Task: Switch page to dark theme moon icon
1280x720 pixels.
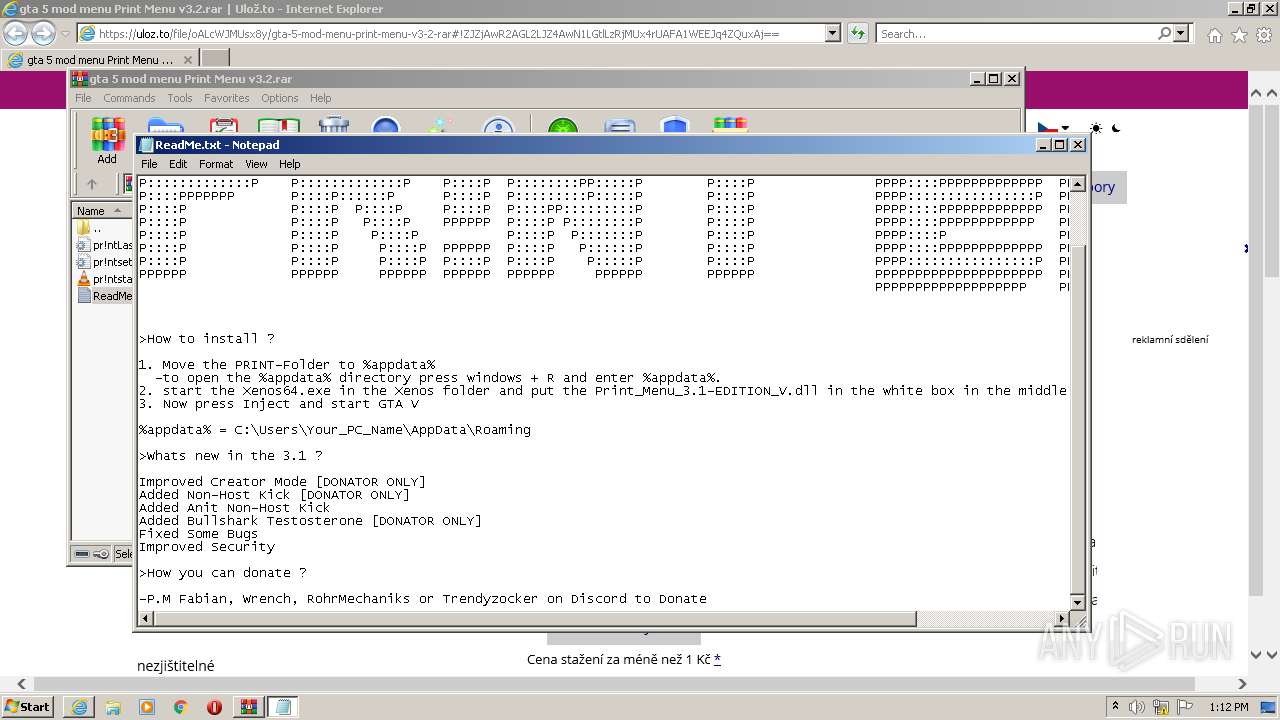Action: coord(1116,128)
